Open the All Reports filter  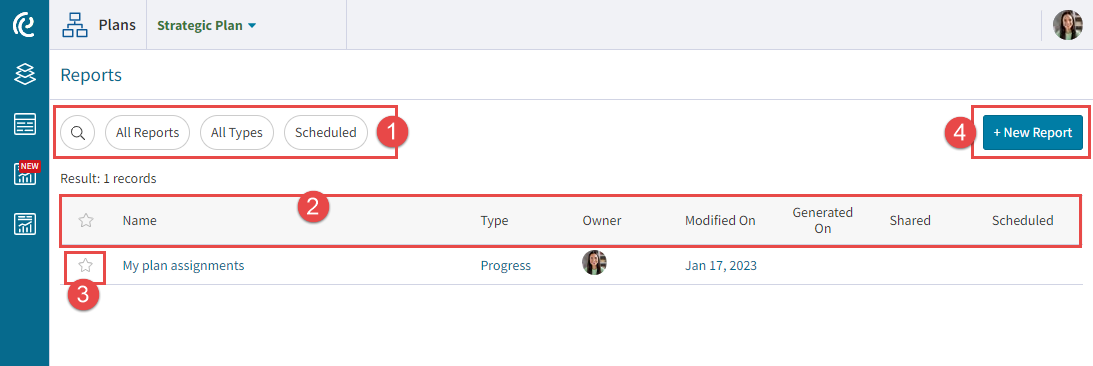click(x=148, y=132)
